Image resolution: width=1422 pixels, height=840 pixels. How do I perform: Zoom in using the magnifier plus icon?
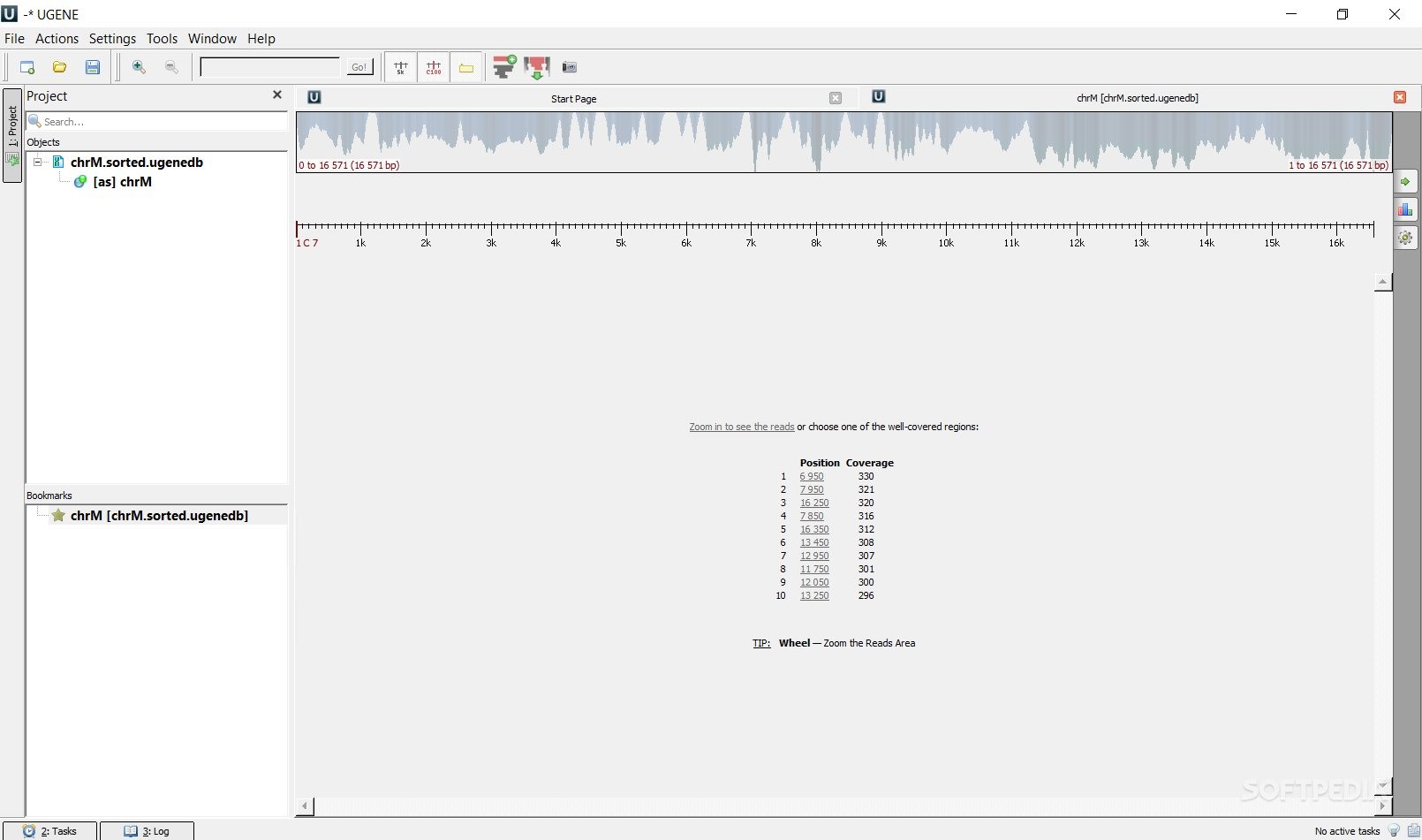(x=139, y=67)
